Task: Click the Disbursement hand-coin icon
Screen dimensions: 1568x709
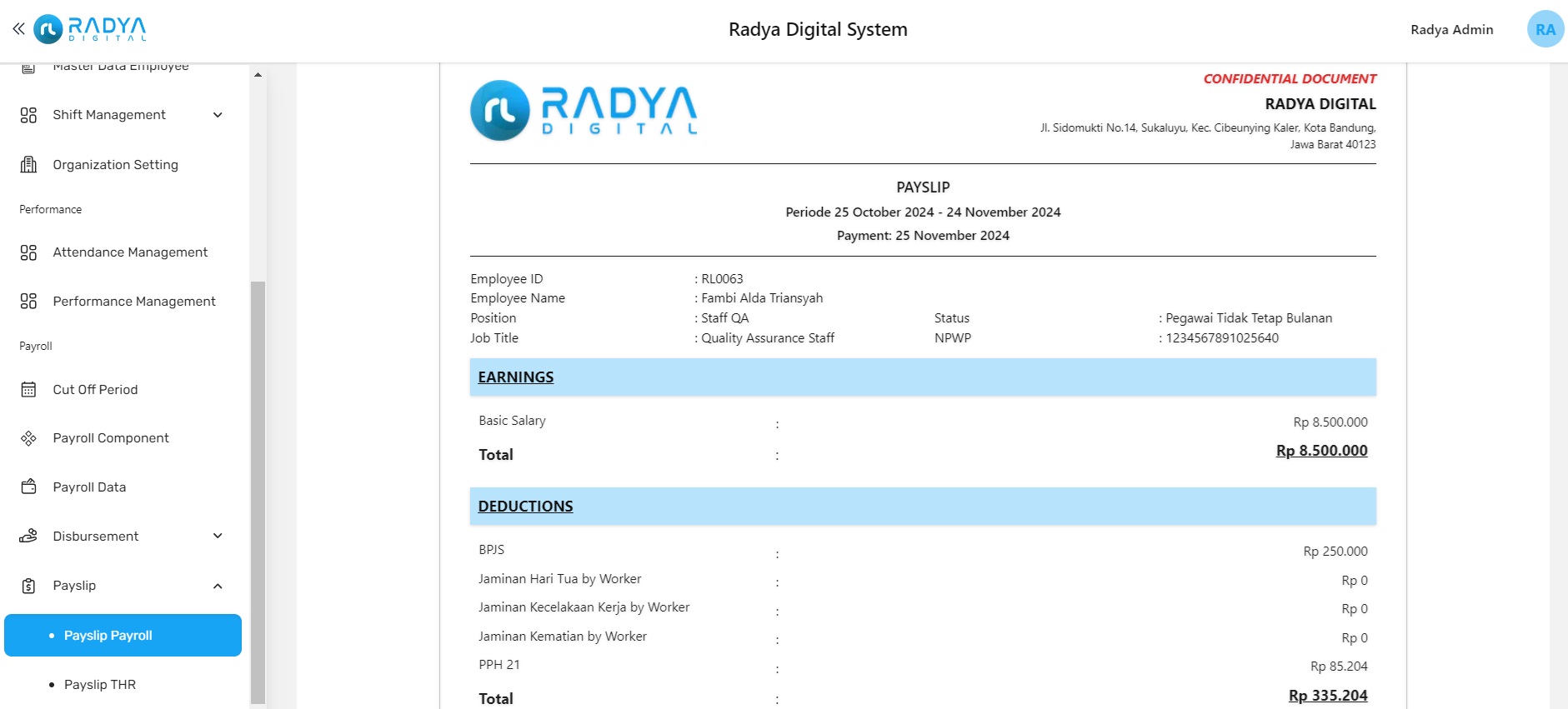Action: click(x=28, y=537)
